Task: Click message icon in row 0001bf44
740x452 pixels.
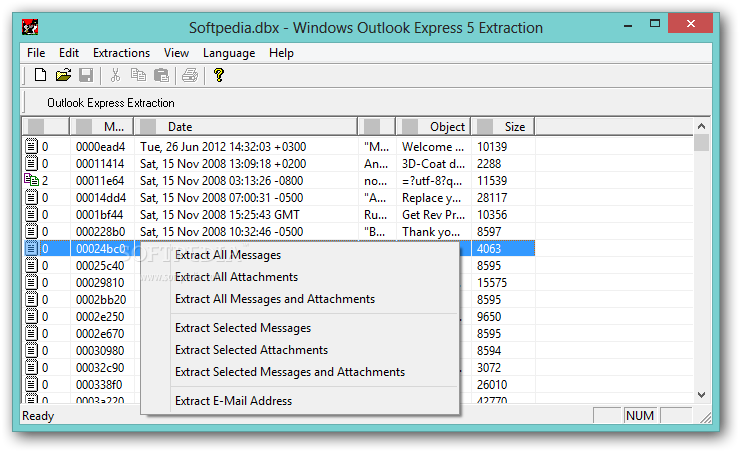Action: 31,214
